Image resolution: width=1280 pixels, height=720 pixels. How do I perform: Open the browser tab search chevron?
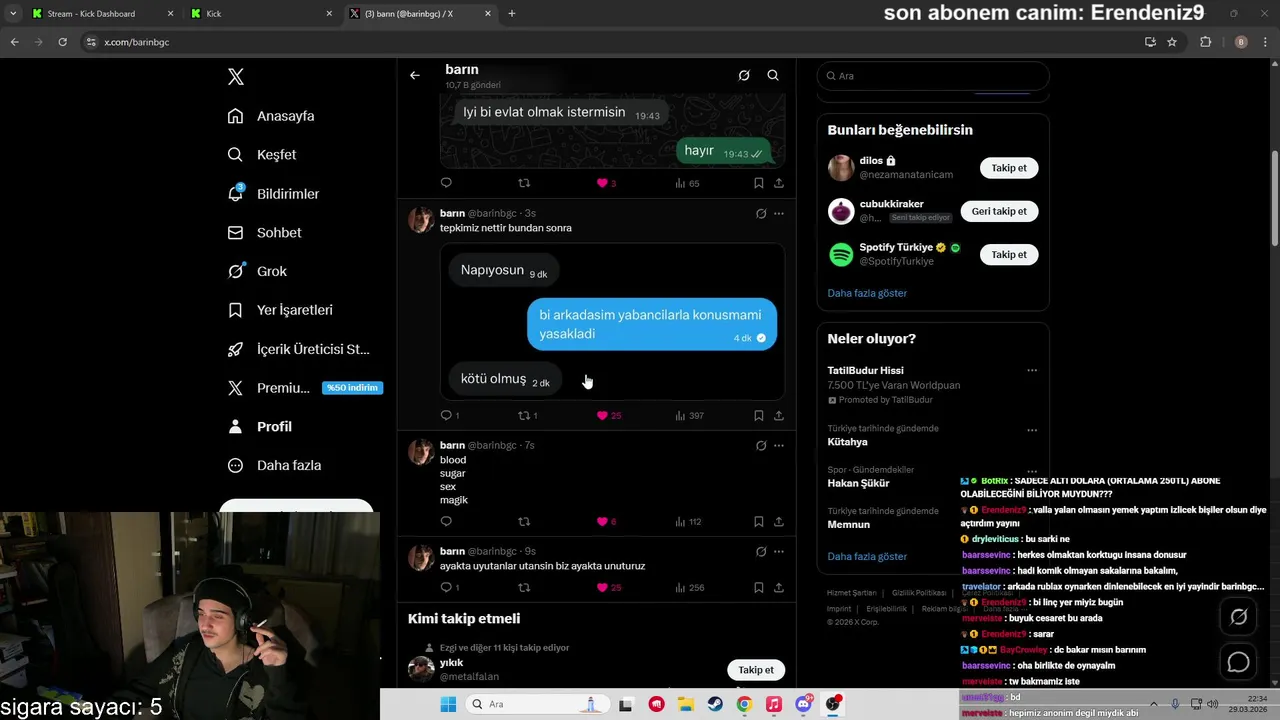click(13, 14)
